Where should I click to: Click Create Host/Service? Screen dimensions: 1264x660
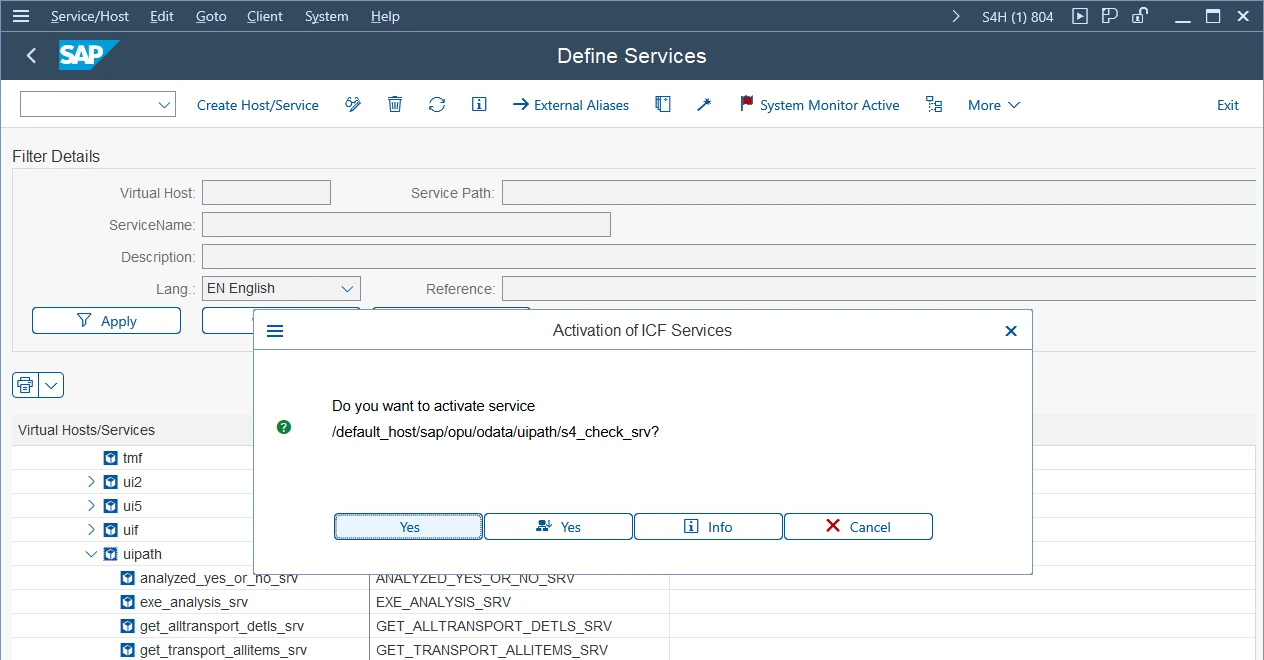258,105
